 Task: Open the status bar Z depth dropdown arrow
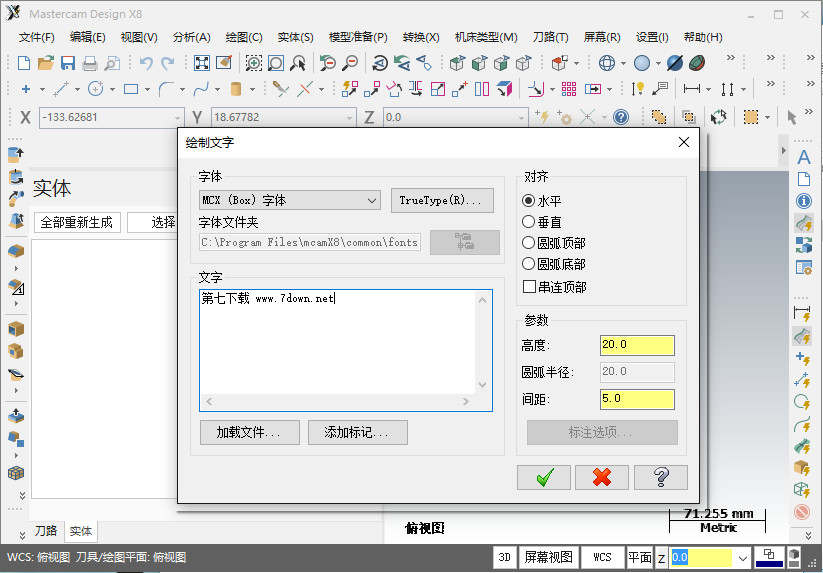(x=742, y=557)
